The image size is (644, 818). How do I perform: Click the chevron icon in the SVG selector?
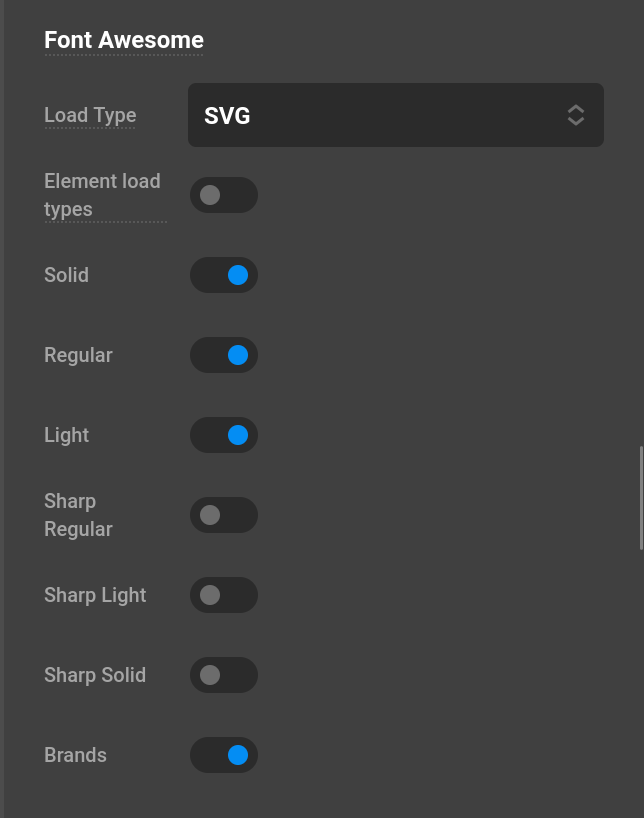(576, 115)
